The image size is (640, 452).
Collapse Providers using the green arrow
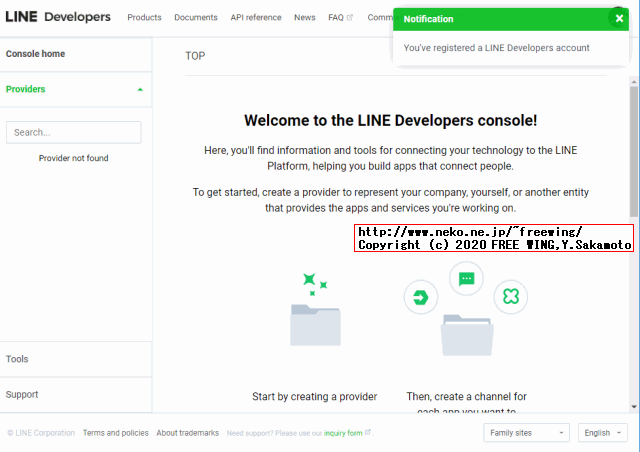[140, 89]
